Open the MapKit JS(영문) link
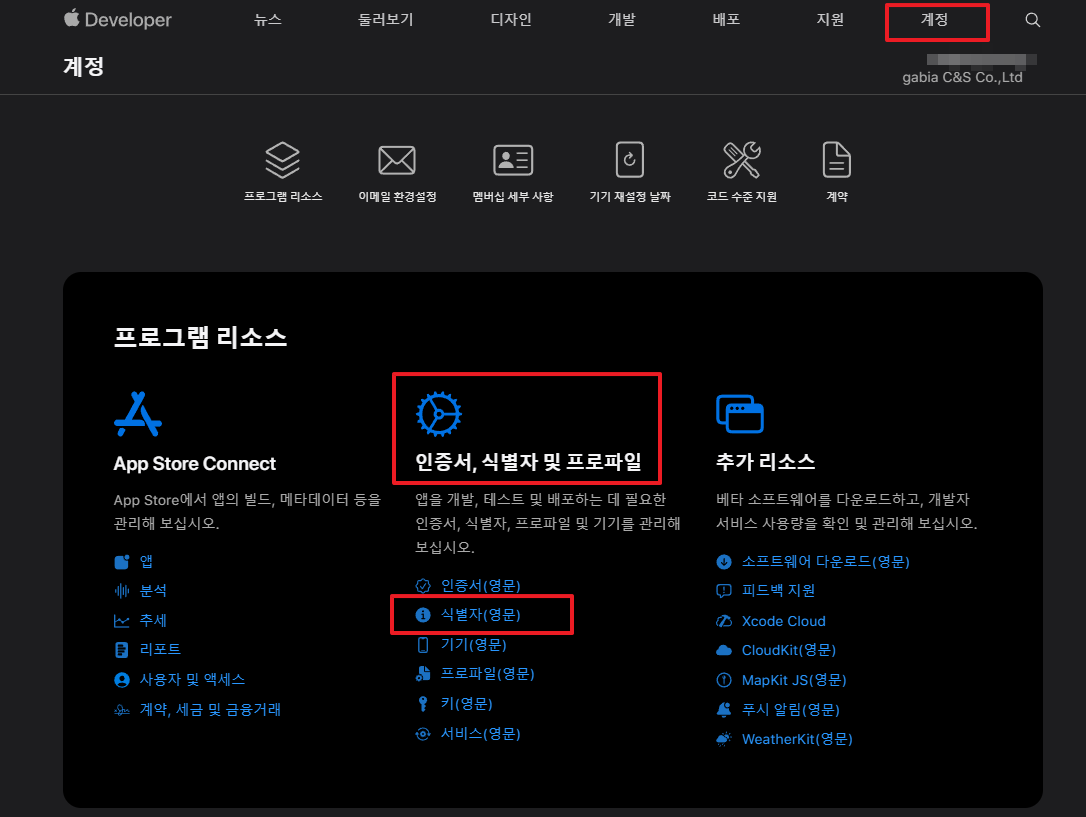Image resolution: width=1086 pixels, height=817 pixels. tap(794, 680)
